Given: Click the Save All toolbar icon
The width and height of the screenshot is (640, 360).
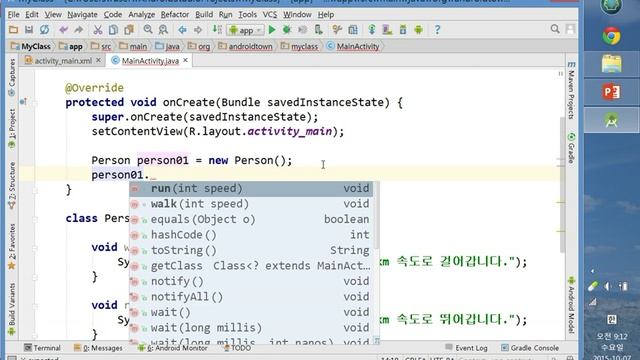Looking at the screenshot, I should click(29, 30).
